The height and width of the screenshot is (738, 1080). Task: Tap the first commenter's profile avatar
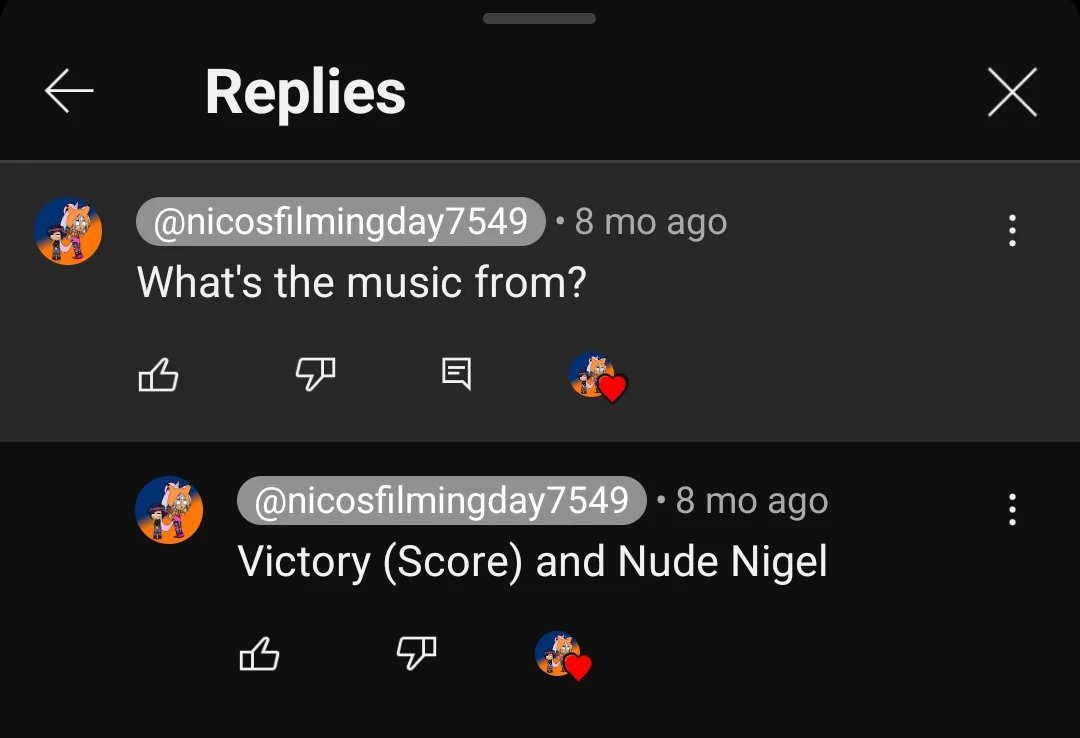tap(68, 230)
